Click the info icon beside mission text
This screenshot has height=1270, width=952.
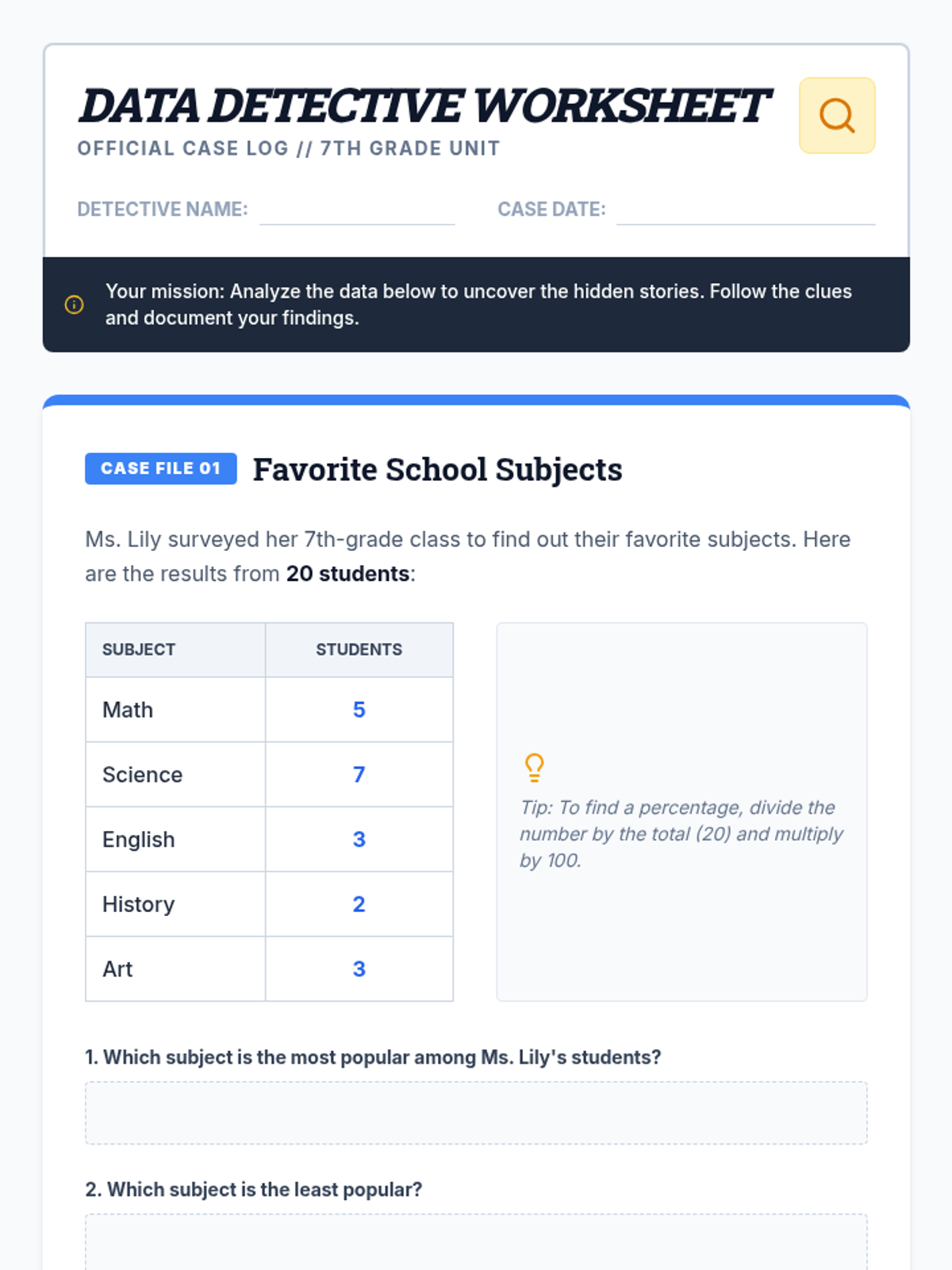point(74,305)
